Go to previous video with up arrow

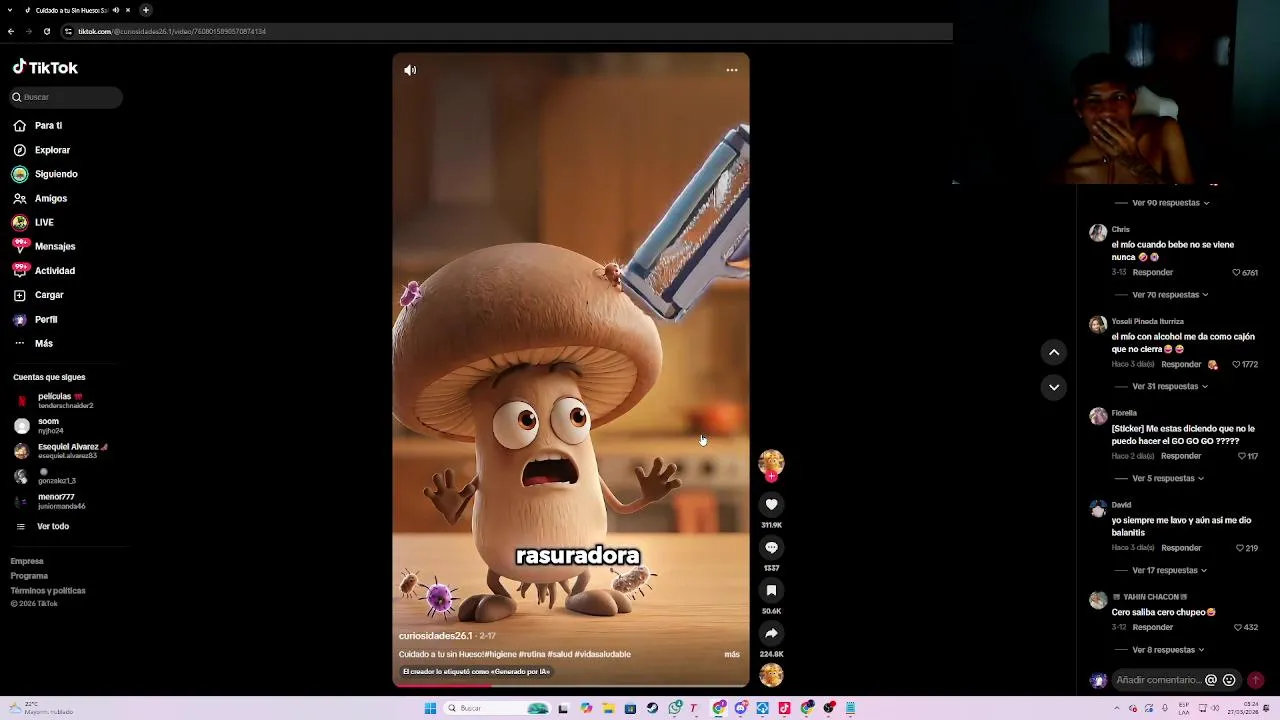[x=1054, y=352]
